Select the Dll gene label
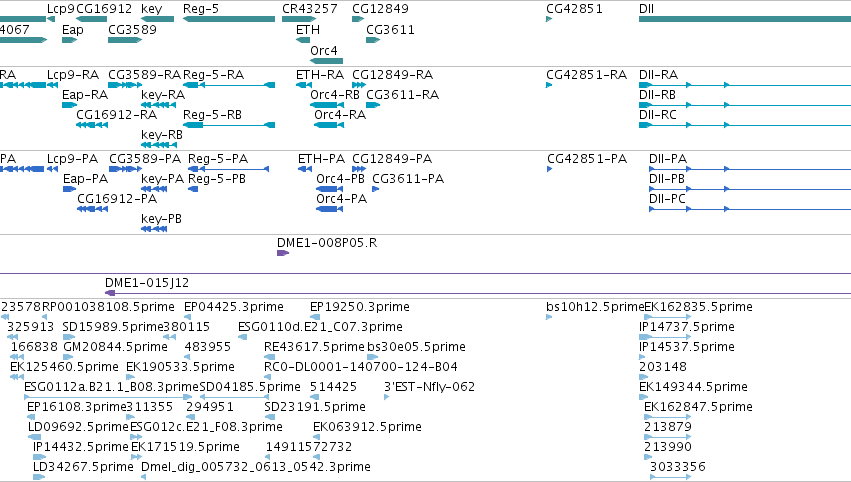Screen dimensions: 851x482 pyautogui.click(x=646, y=9)
